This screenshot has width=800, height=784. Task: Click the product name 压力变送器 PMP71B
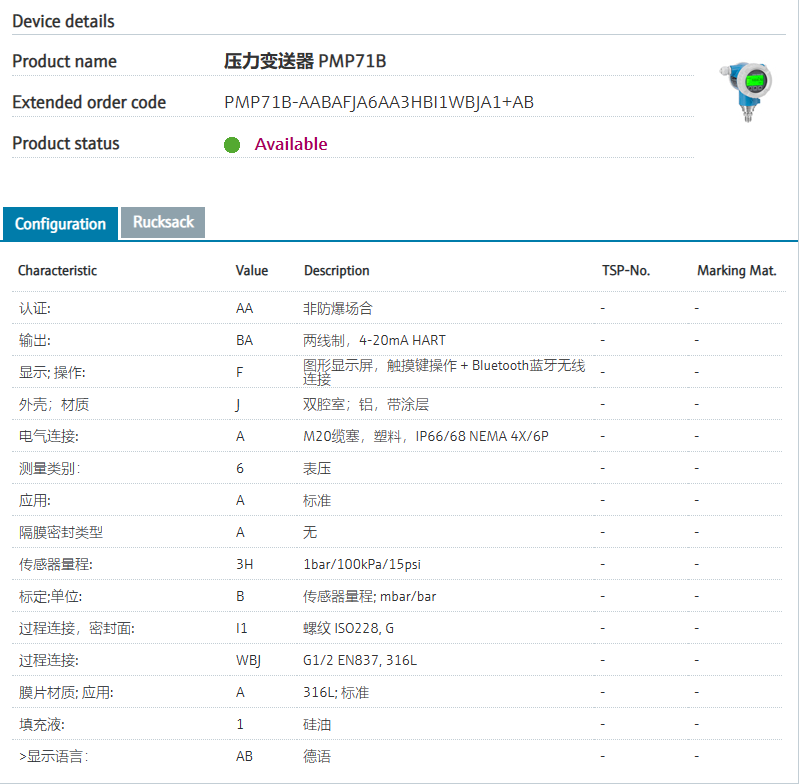tap(305, 61)
